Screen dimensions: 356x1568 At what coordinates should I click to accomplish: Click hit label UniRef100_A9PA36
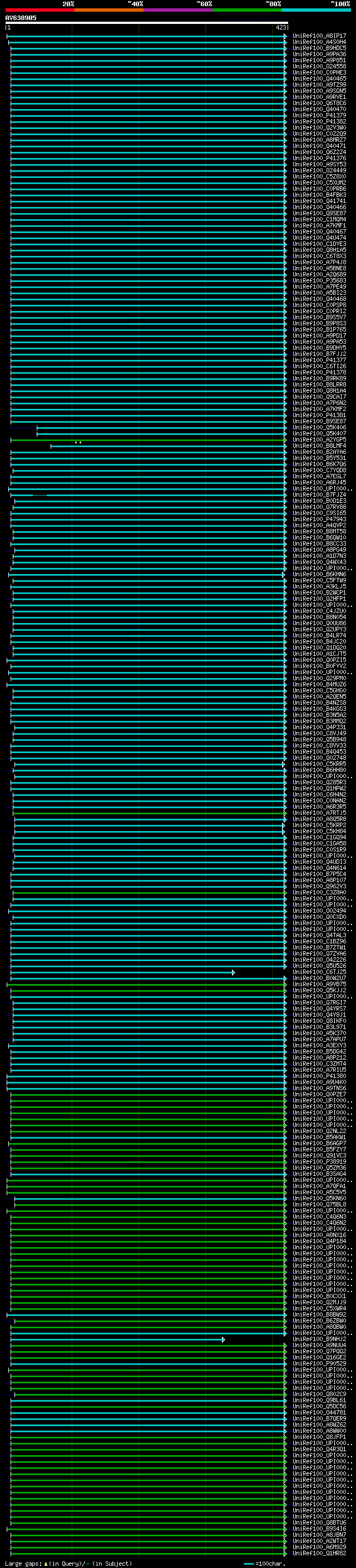[x=319, y=54]
